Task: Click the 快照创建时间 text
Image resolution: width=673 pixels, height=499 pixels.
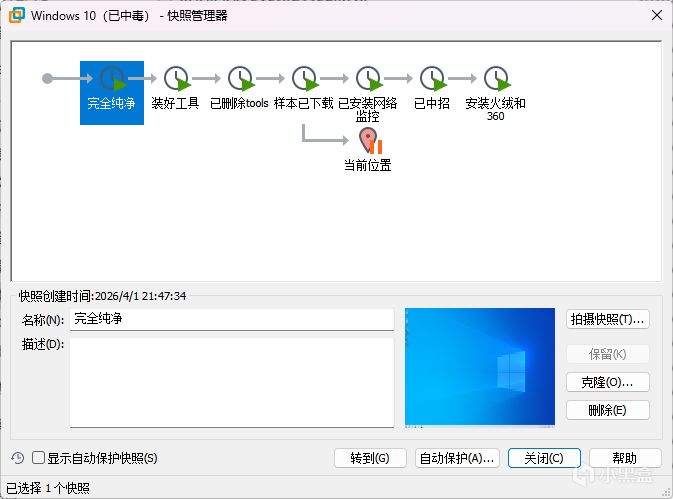Action: tap(103, 296)
